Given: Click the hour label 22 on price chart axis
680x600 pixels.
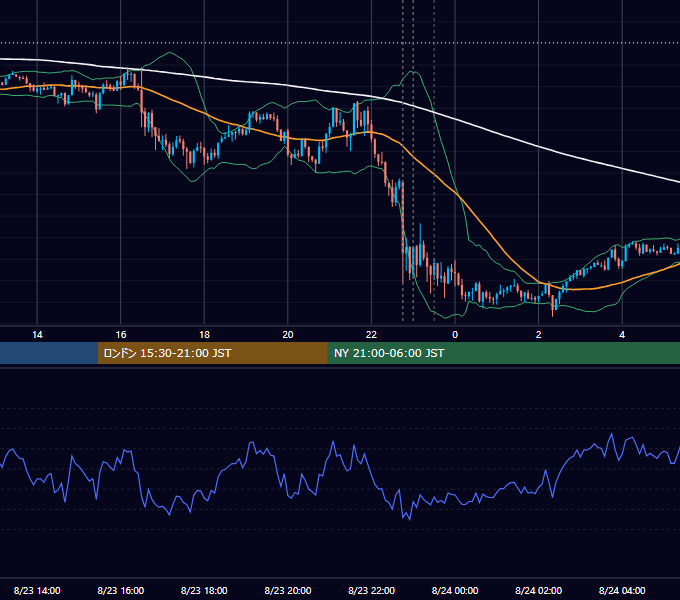Looking at the screenshot, I should 371,335.
